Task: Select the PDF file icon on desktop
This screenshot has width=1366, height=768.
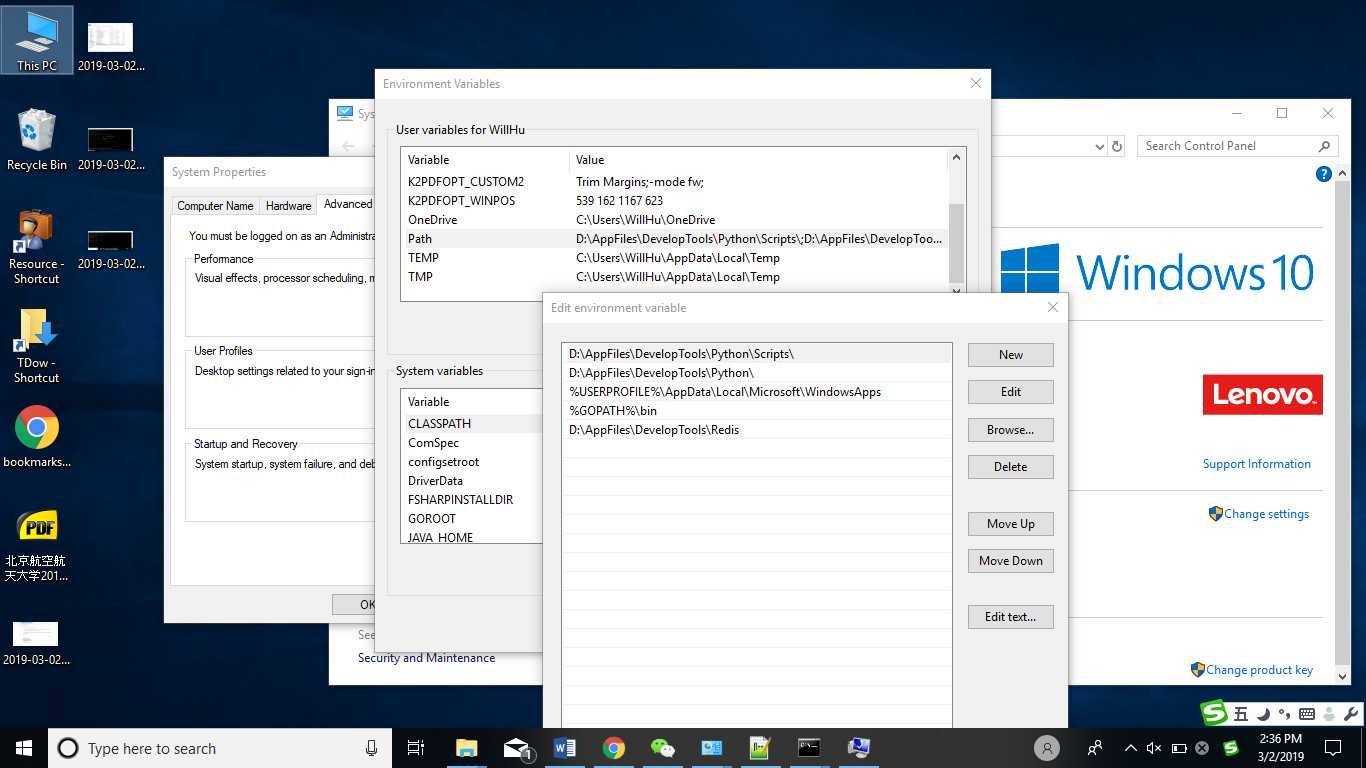Action: click(x=37, y=545)
